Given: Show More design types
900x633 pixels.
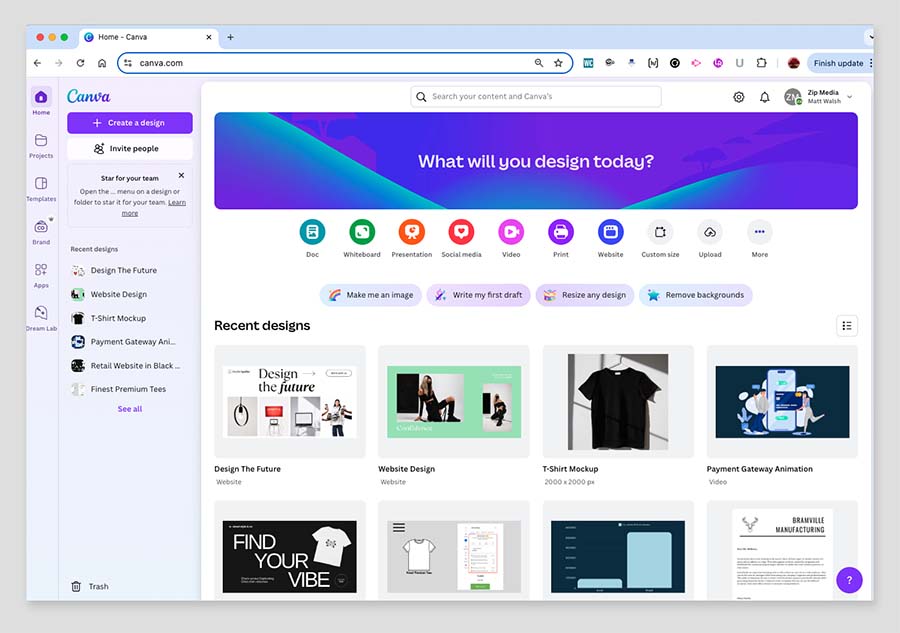Looking at the screenshot, I should click(x=759, y=232).
